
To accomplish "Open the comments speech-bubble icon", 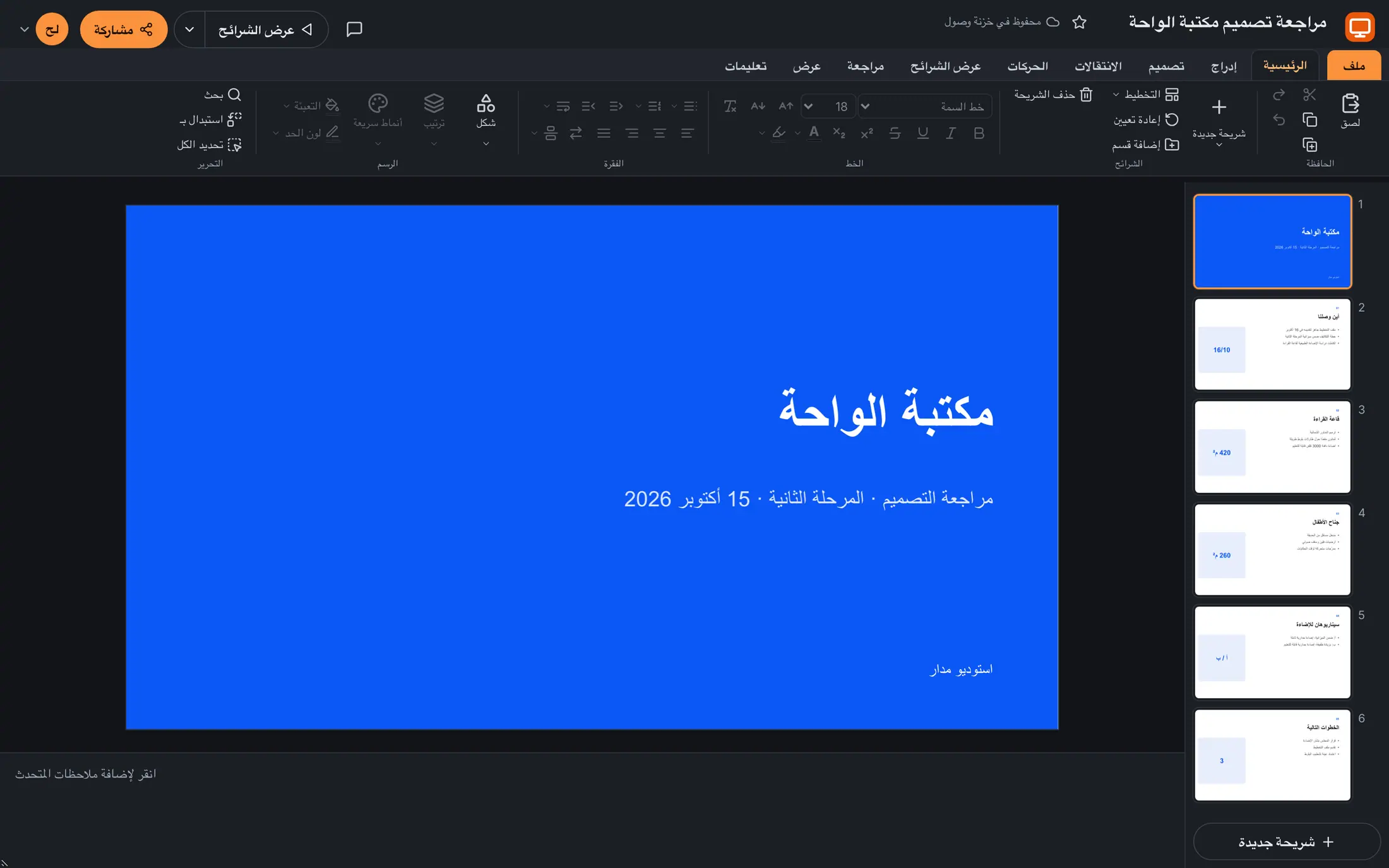I will tap(354, 29).
